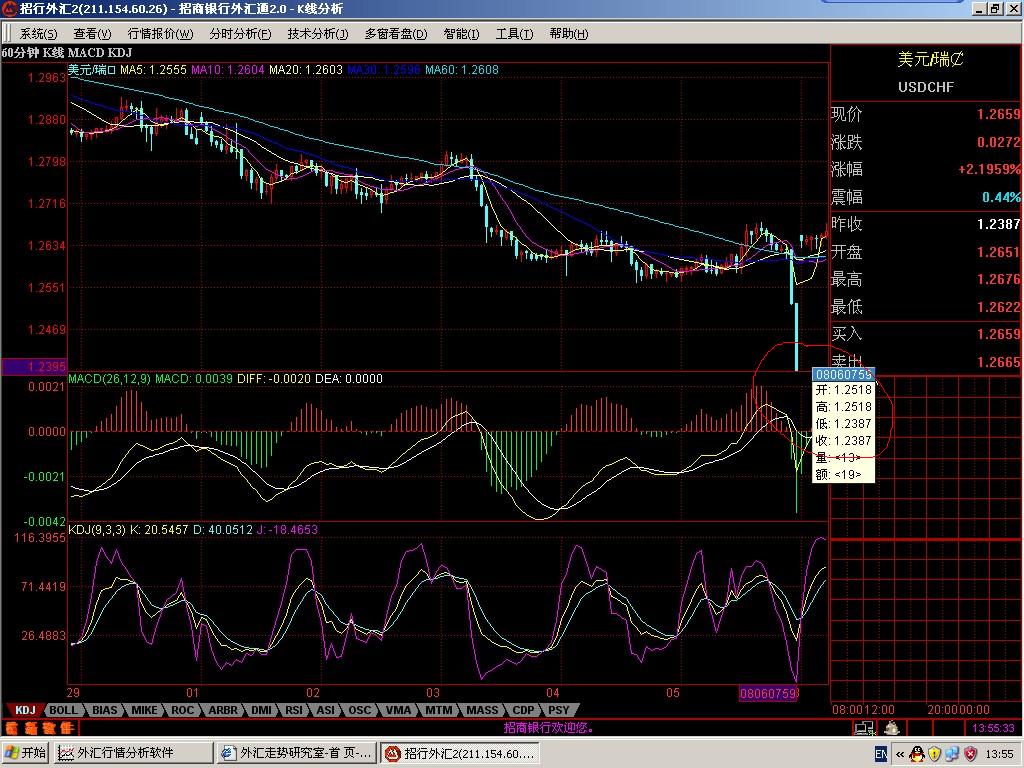Open the 系统(S) menu

click(38, 34)
